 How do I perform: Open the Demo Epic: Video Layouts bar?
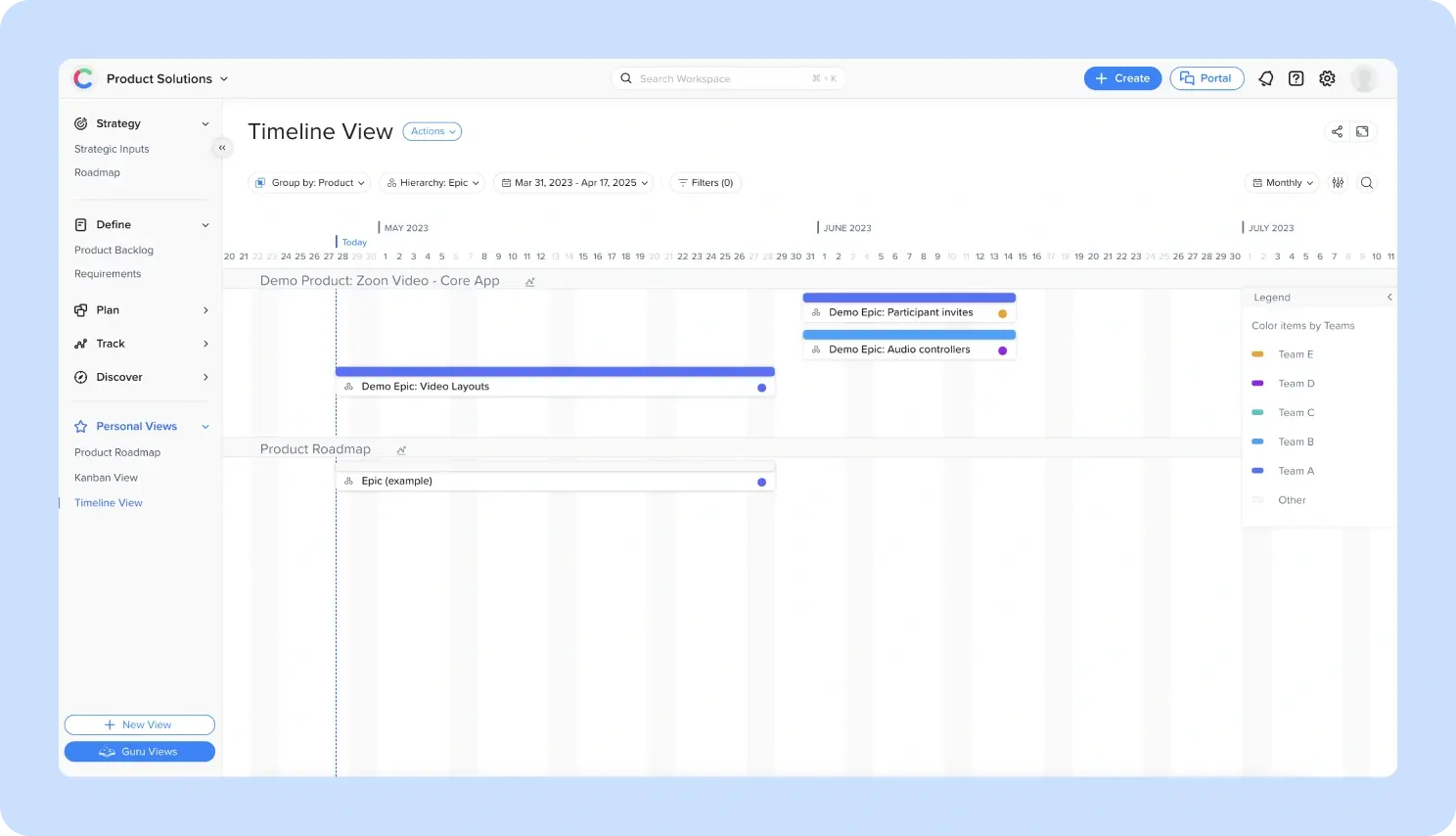[x=555, y=382]
